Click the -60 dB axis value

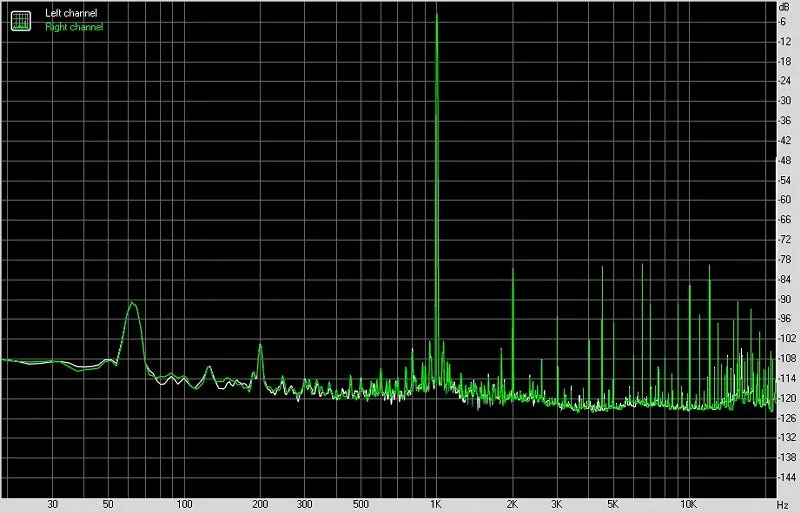[x=785, y=200]
